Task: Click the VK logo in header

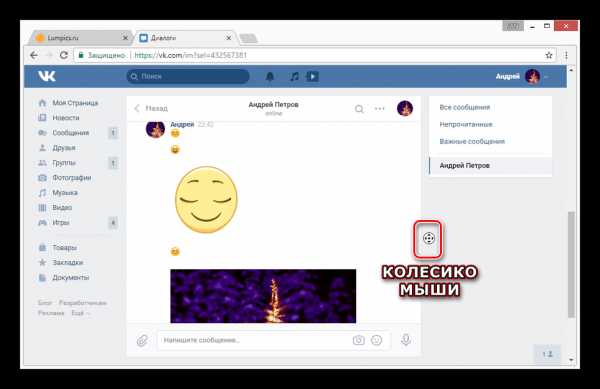Action: tap(47, 76)
